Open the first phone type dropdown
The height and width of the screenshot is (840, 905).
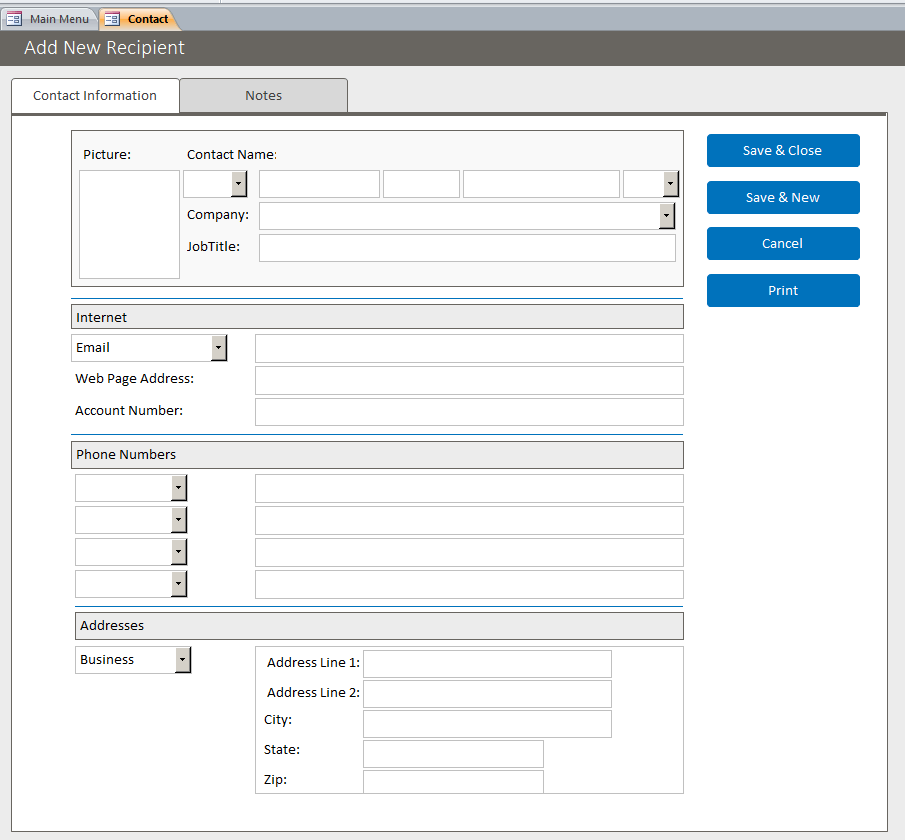point(179,487)
